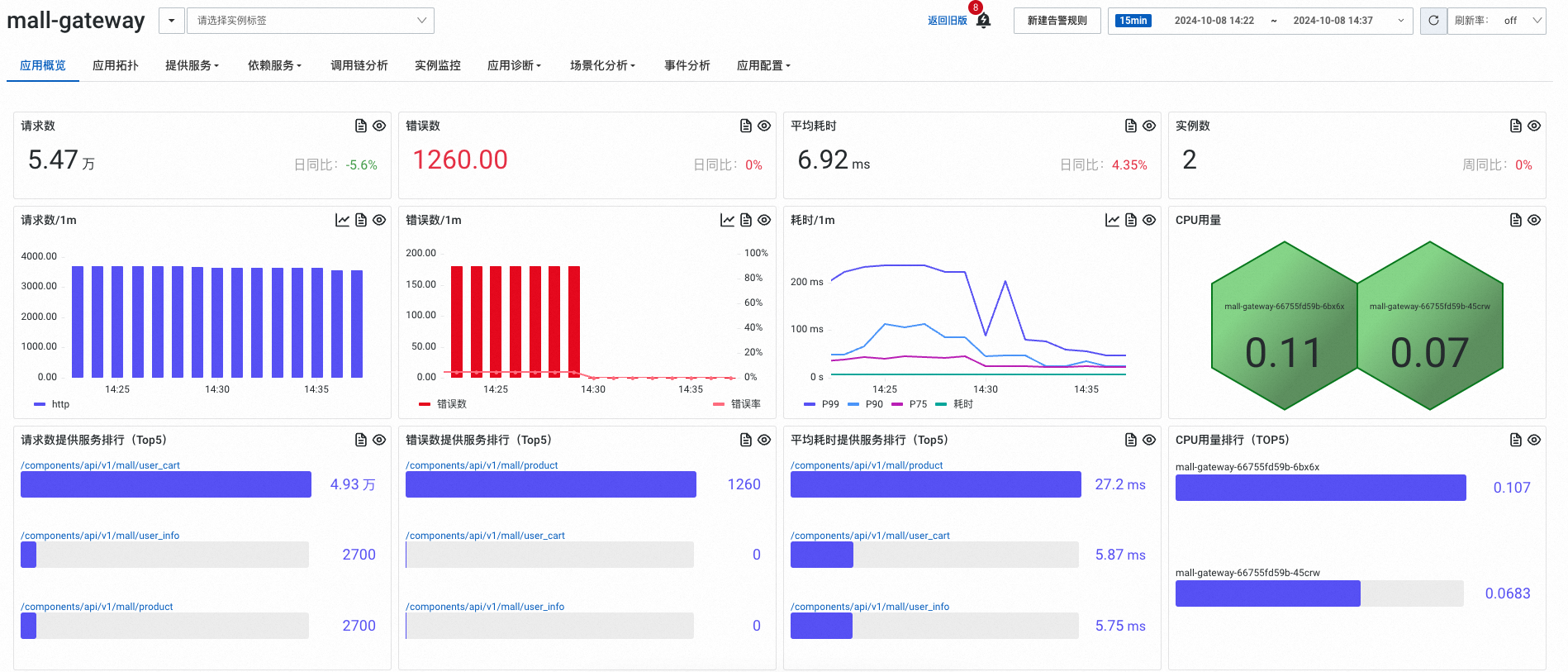Open user_cart link in 平均耗时提供服务排行

pos(870,536)
